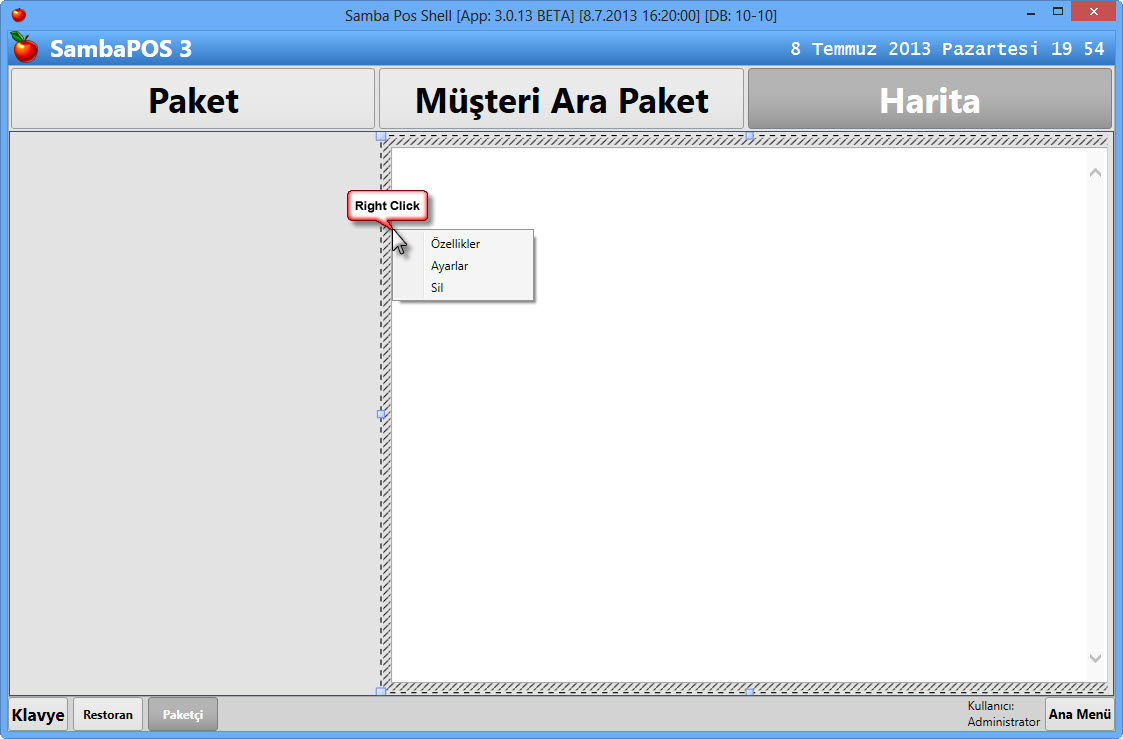
Task: Click the small apple icon in title bar
Action: pos(18,15)
